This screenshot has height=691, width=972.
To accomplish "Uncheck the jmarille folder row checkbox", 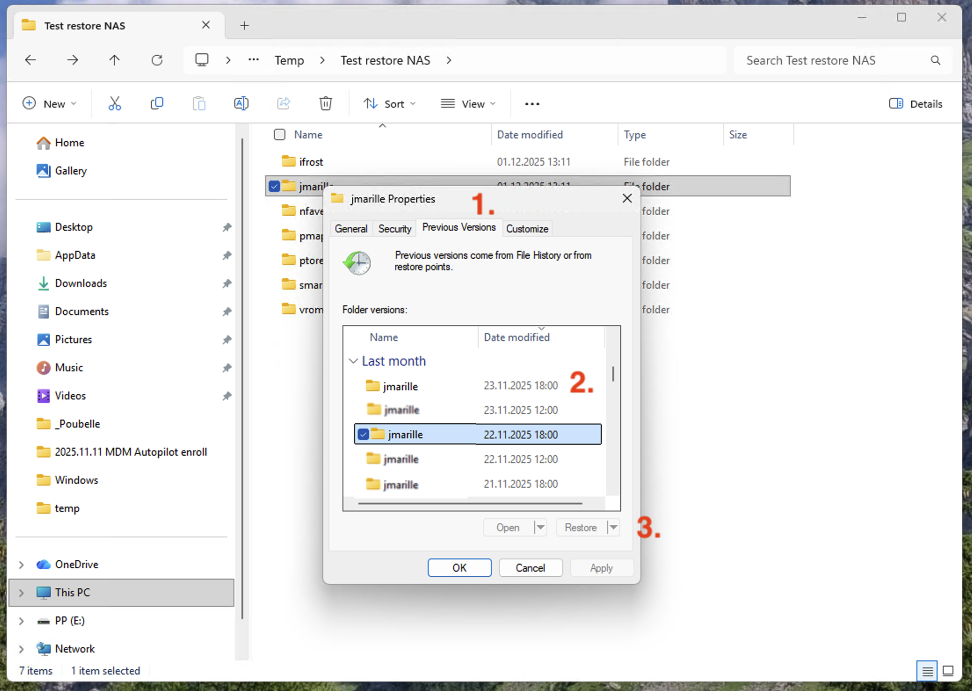I will coord(274,186).
